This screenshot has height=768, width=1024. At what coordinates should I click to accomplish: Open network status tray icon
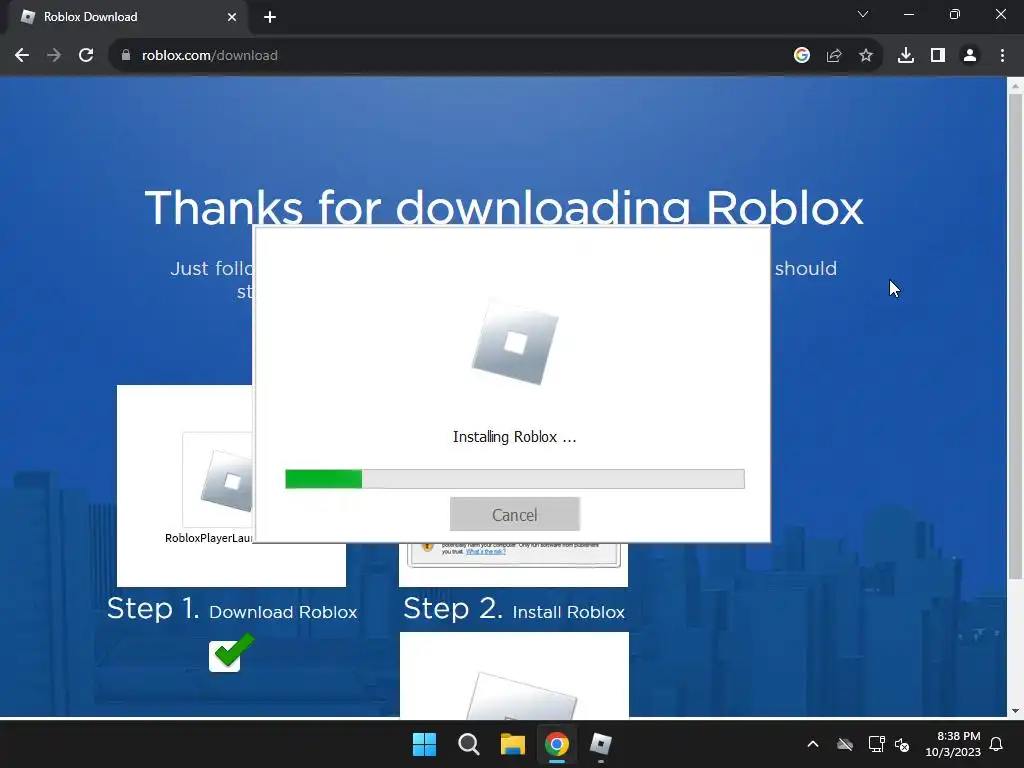pyautogui.click(x=876, y=744)
